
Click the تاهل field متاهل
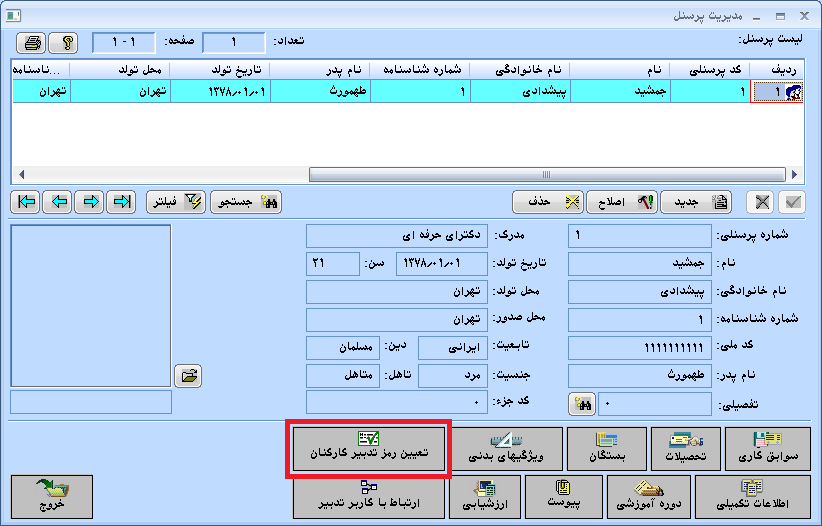pos(343,375)
